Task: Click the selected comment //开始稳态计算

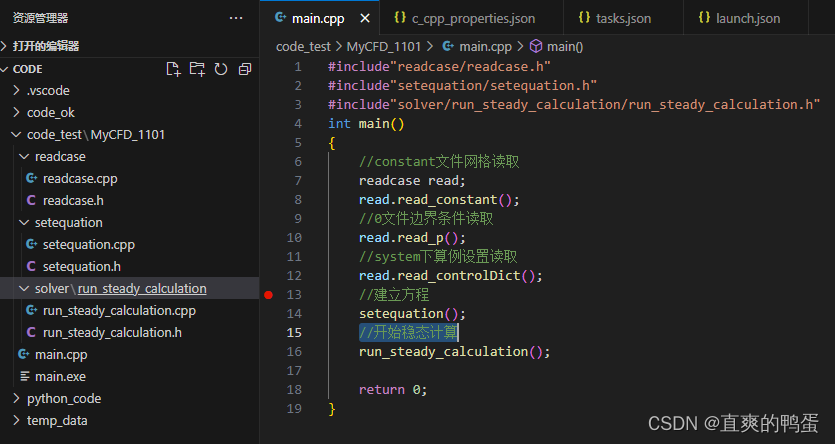Action: tap(408, 333)
